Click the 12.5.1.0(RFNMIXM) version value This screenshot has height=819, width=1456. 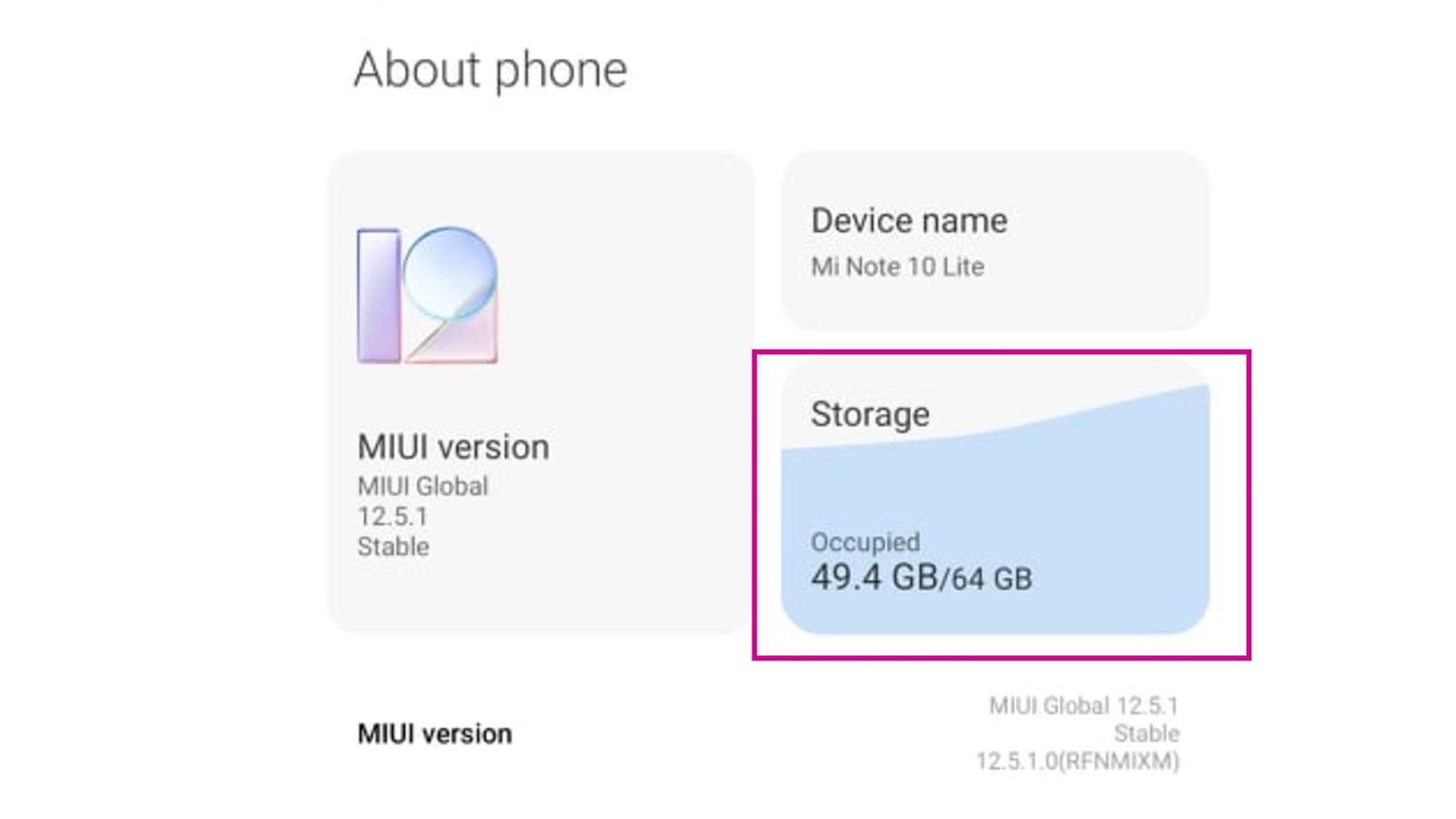[x=1077, y=762]
